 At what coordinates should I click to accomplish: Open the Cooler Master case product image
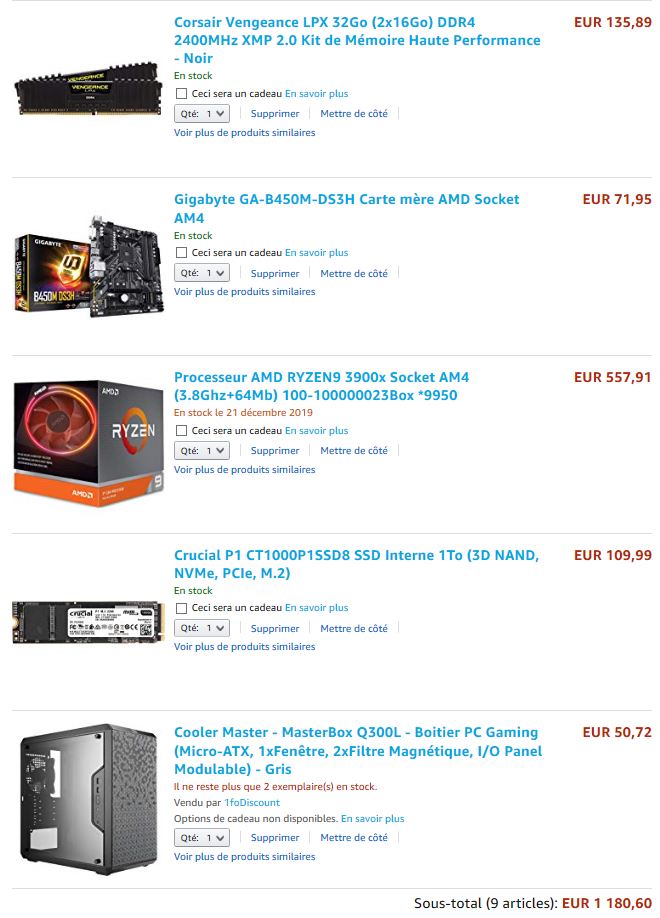[x=88, y=799]
